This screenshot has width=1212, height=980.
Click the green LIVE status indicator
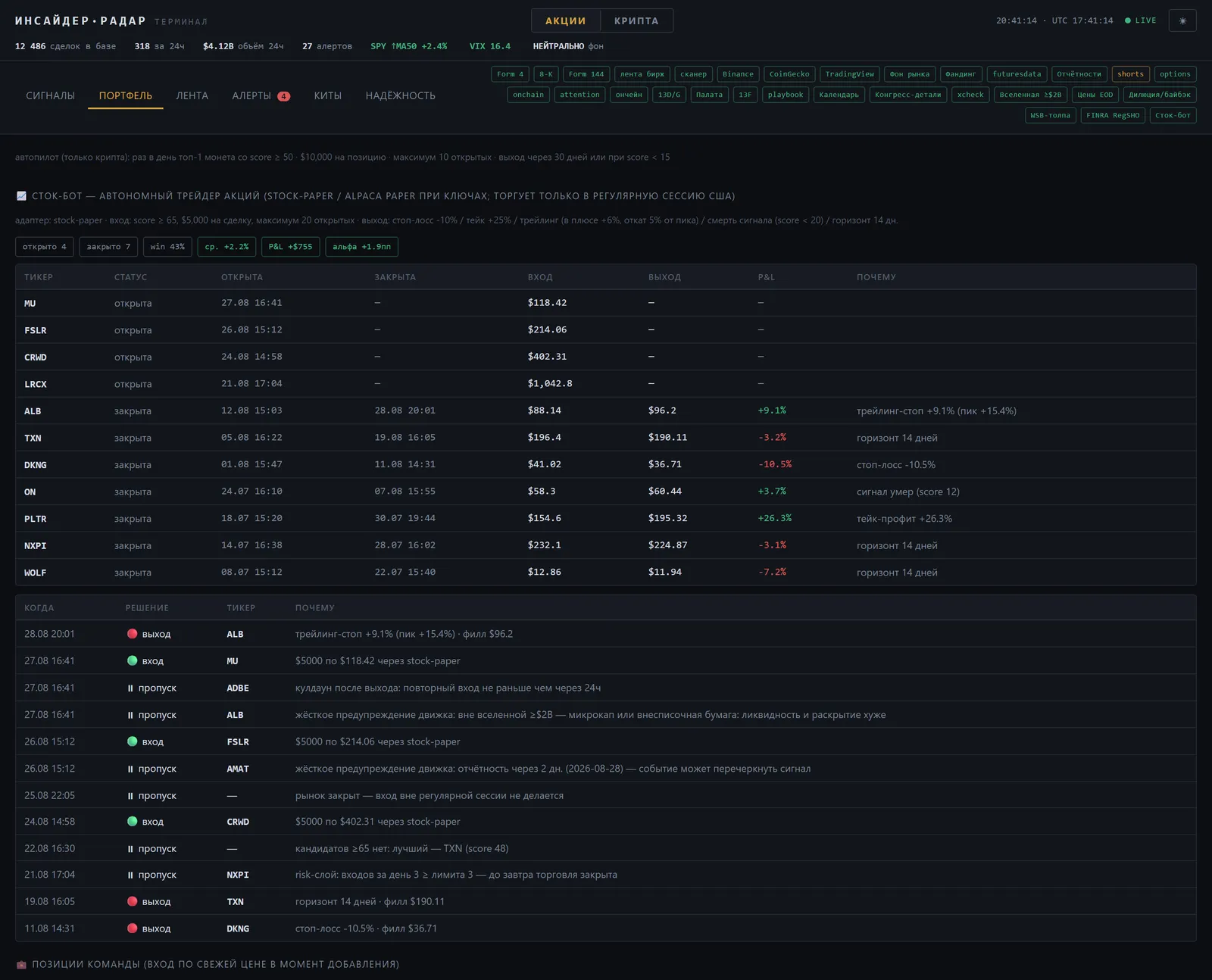coord(1141,20)
